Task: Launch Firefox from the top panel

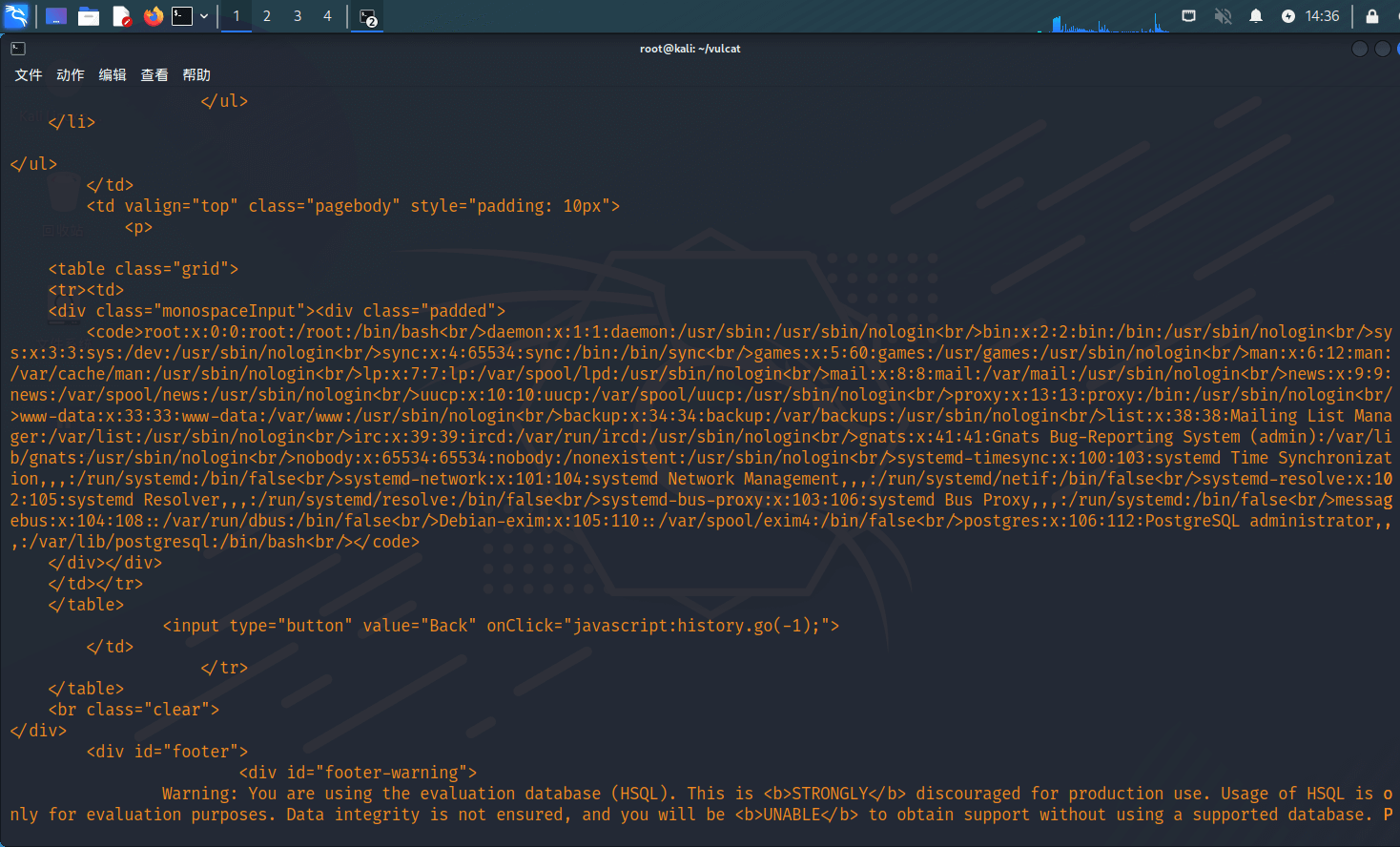Action: [153, 16]
